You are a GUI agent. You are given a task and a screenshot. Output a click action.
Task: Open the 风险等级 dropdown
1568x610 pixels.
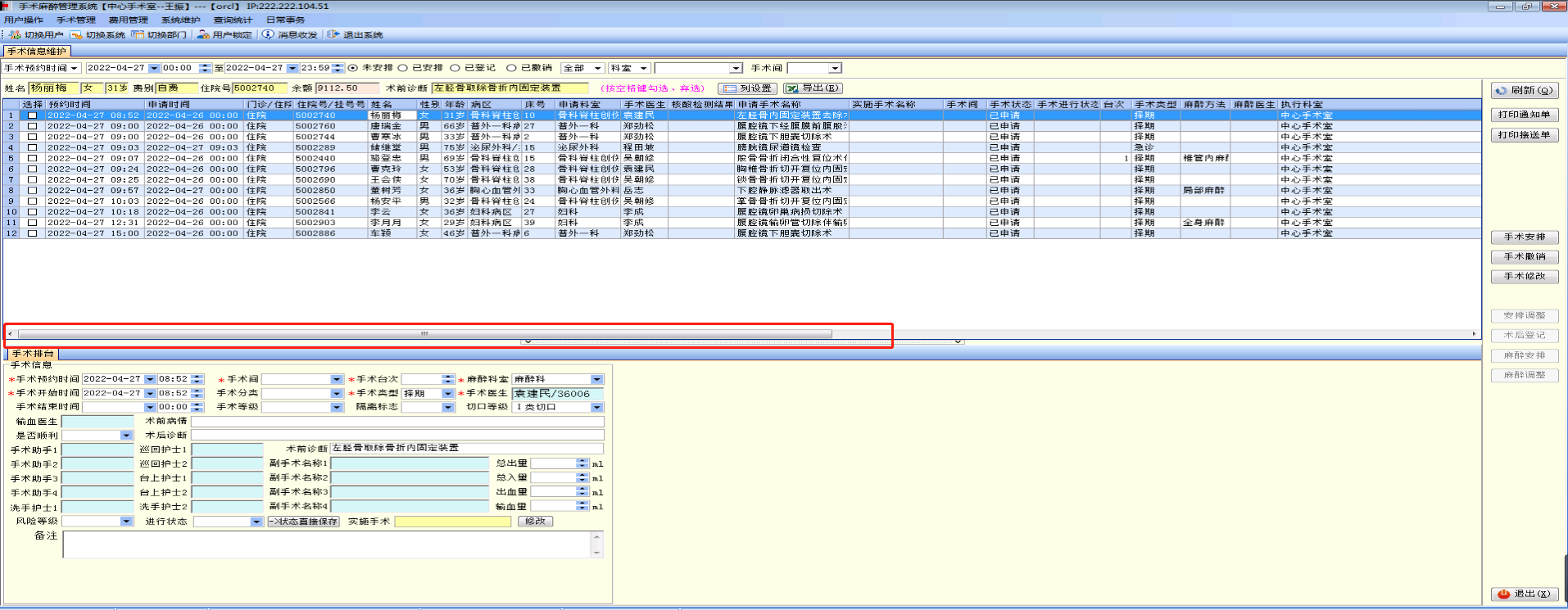(126, 522)
